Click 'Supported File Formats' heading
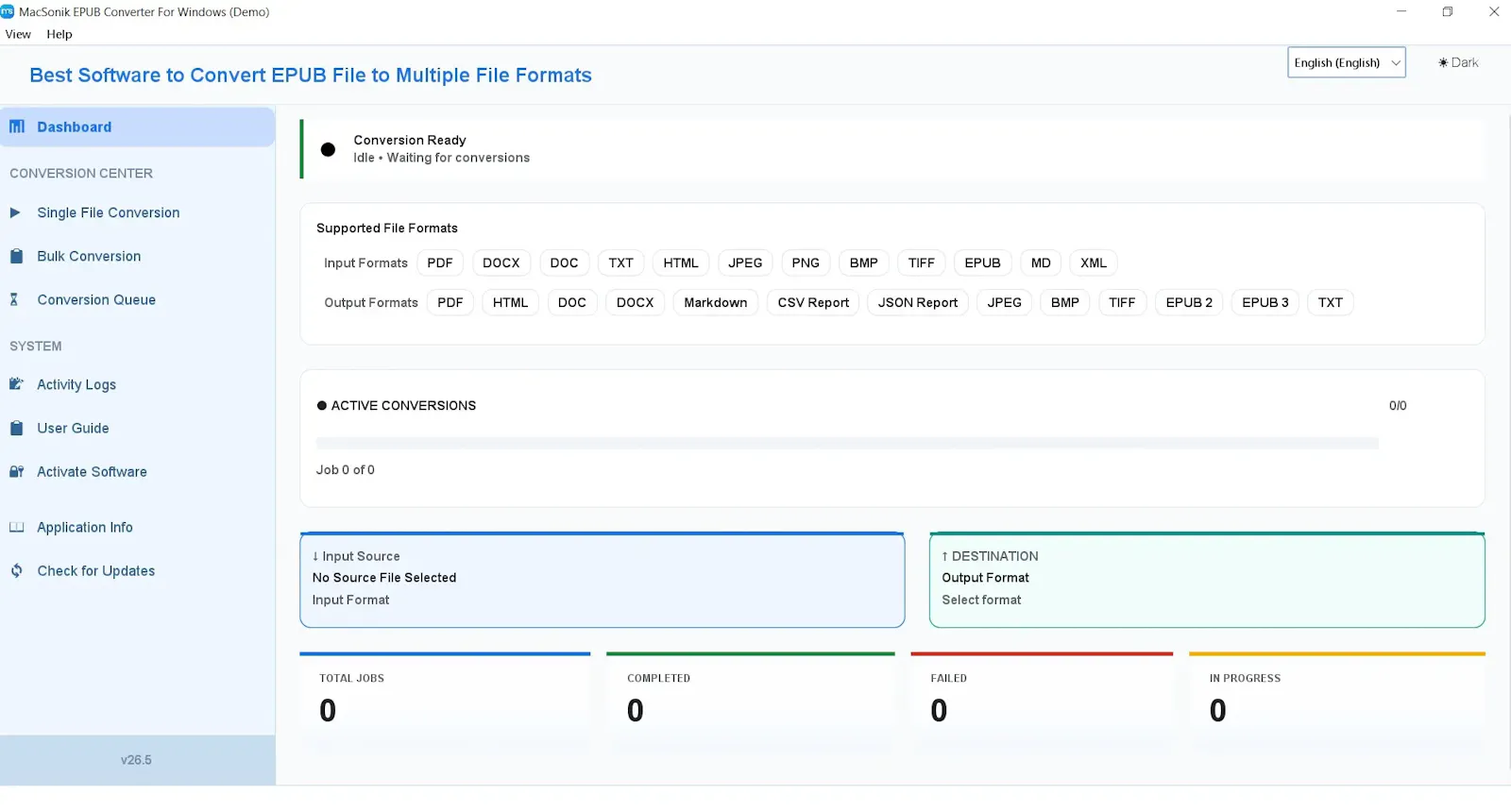Screen dimensions: 1511x812 [x=387, y=228]
